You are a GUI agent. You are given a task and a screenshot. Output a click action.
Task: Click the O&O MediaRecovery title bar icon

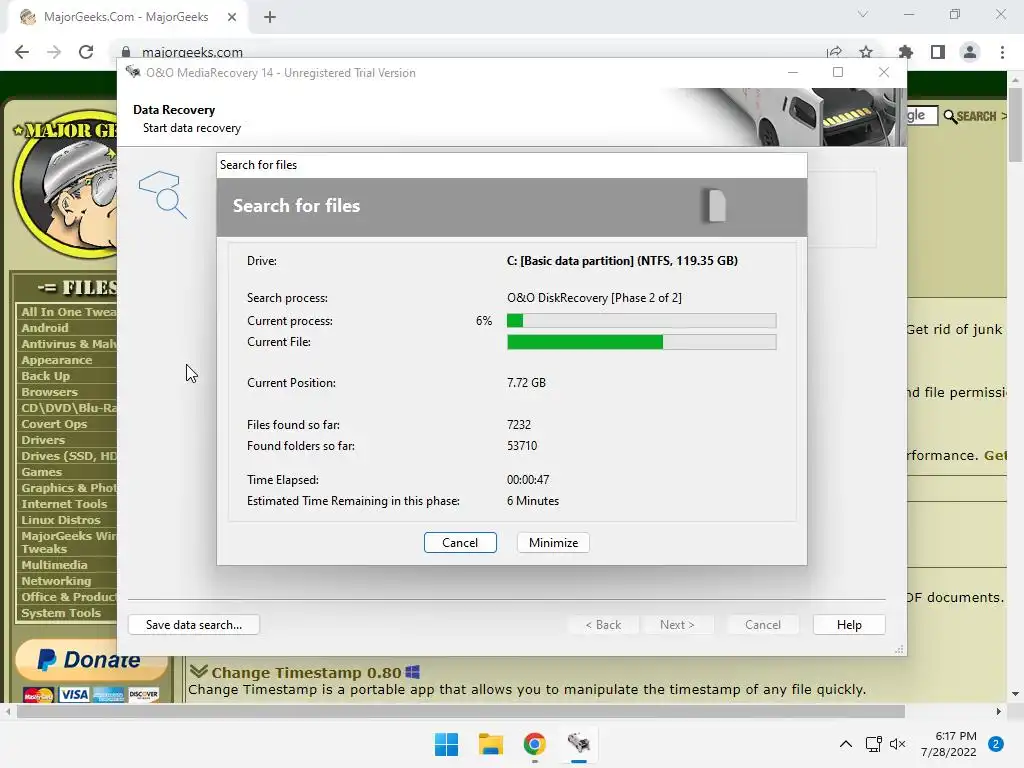133,72
